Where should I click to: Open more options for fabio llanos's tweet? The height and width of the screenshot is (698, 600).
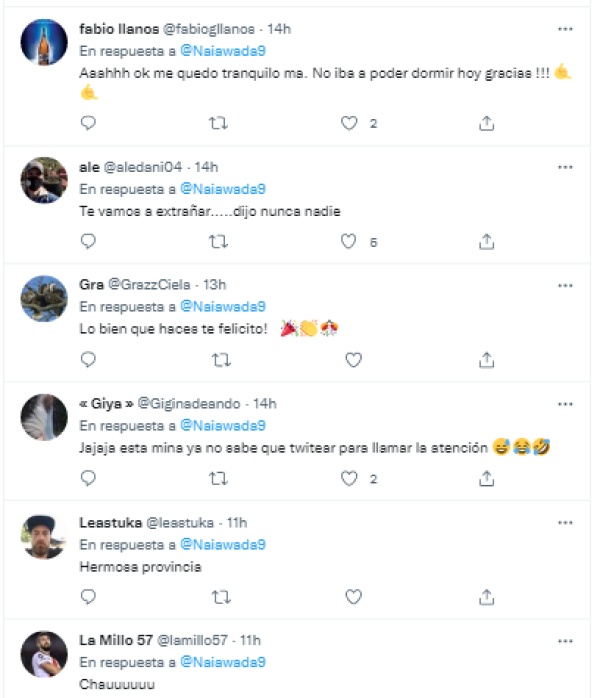coord(566,29)
